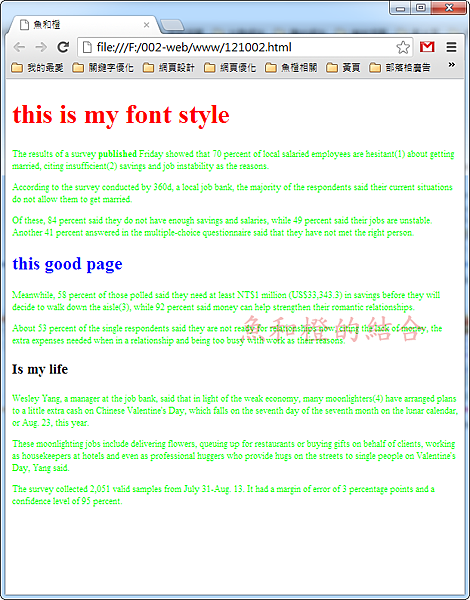Bookmark this page with the star icon

point(403,47)
